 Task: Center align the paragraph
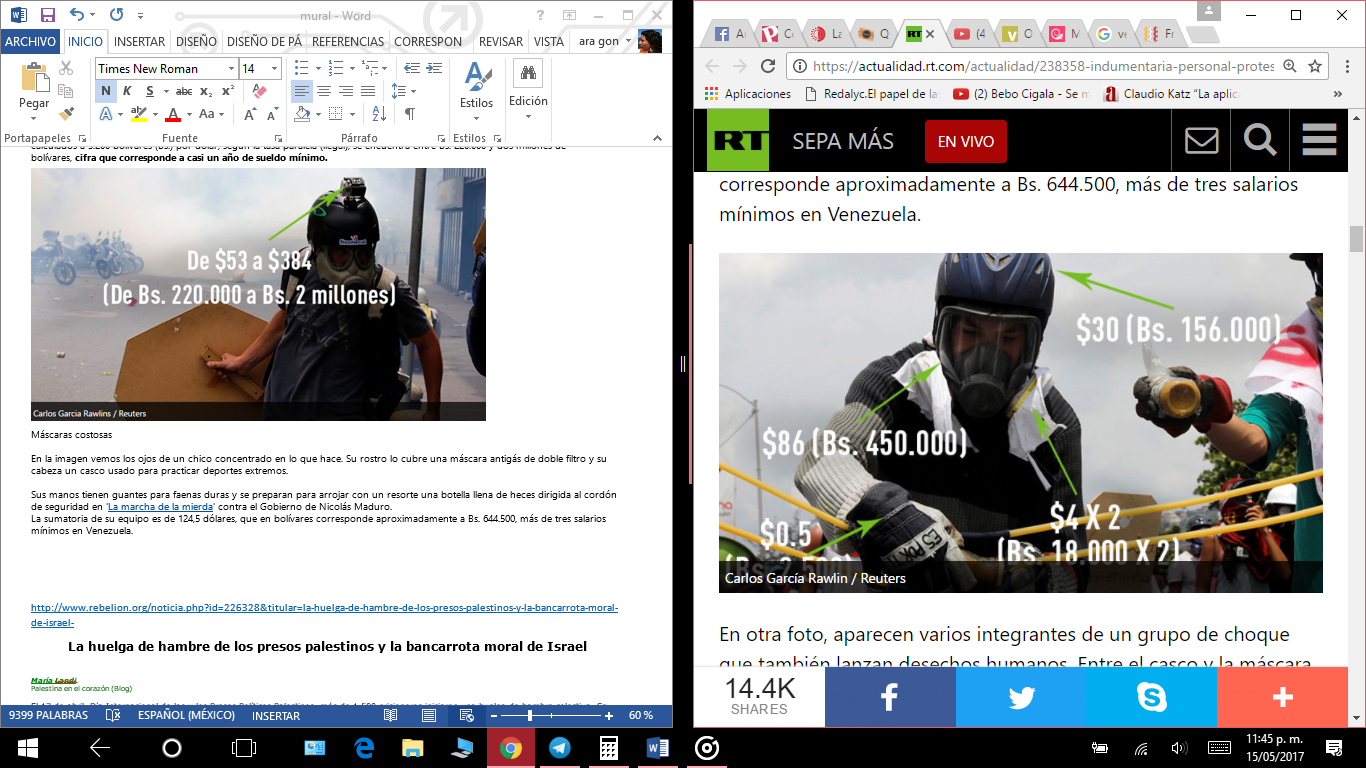pyautogui.click(x=324, y=91)
